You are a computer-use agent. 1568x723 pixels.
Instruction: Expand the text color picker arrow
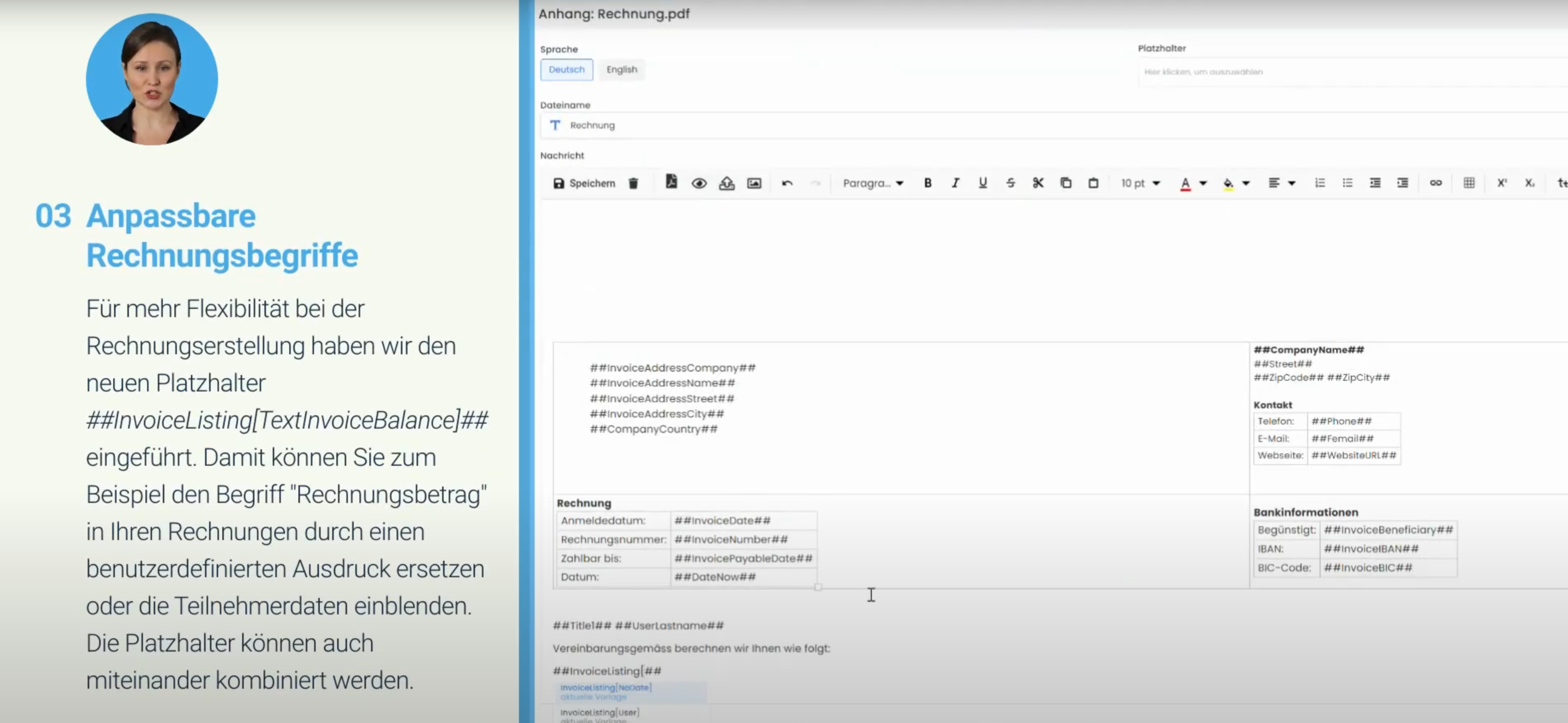pos(1203,183)
